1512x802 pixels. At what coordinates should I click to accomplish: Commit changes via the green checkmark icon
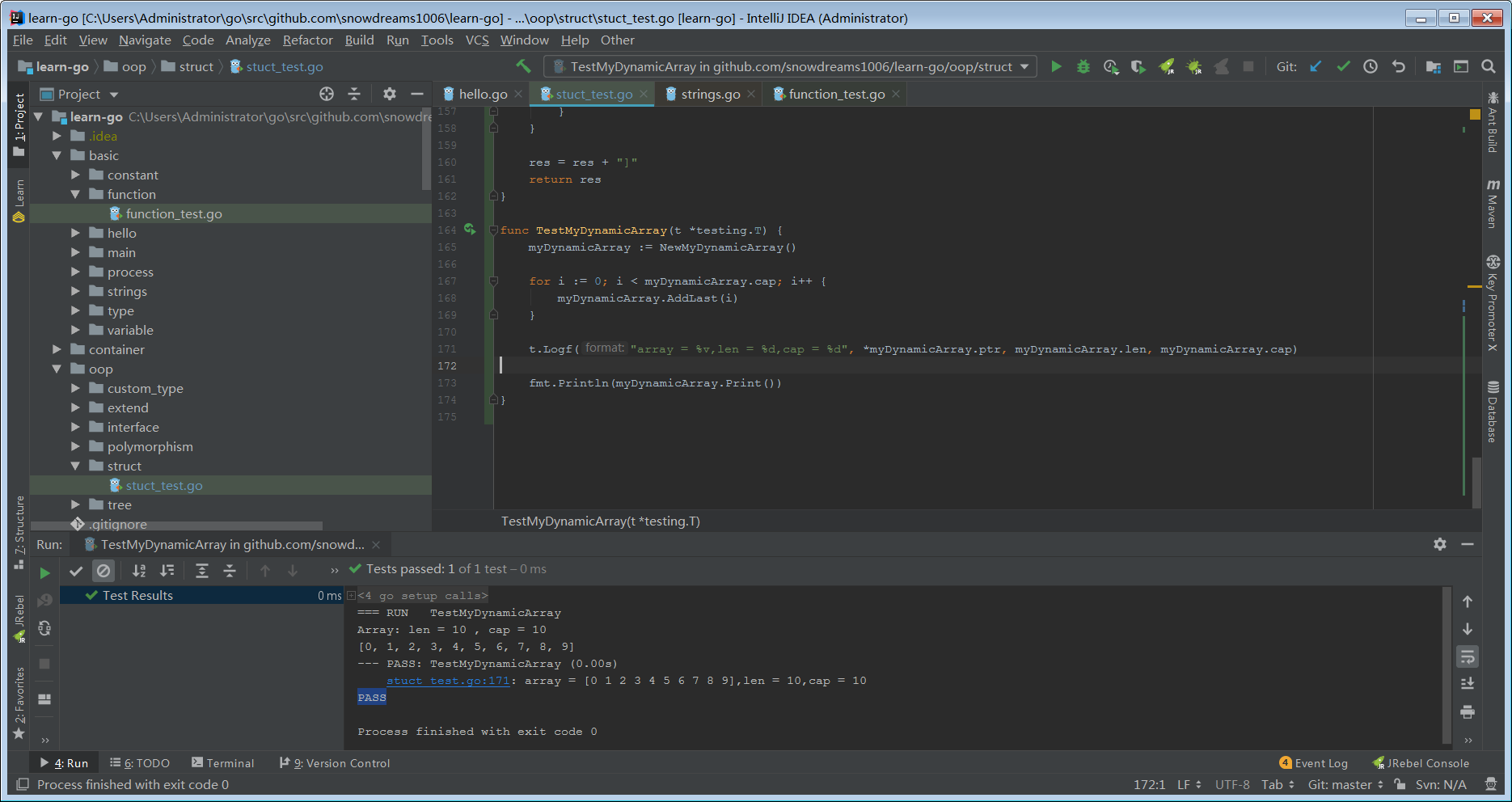1343,66
